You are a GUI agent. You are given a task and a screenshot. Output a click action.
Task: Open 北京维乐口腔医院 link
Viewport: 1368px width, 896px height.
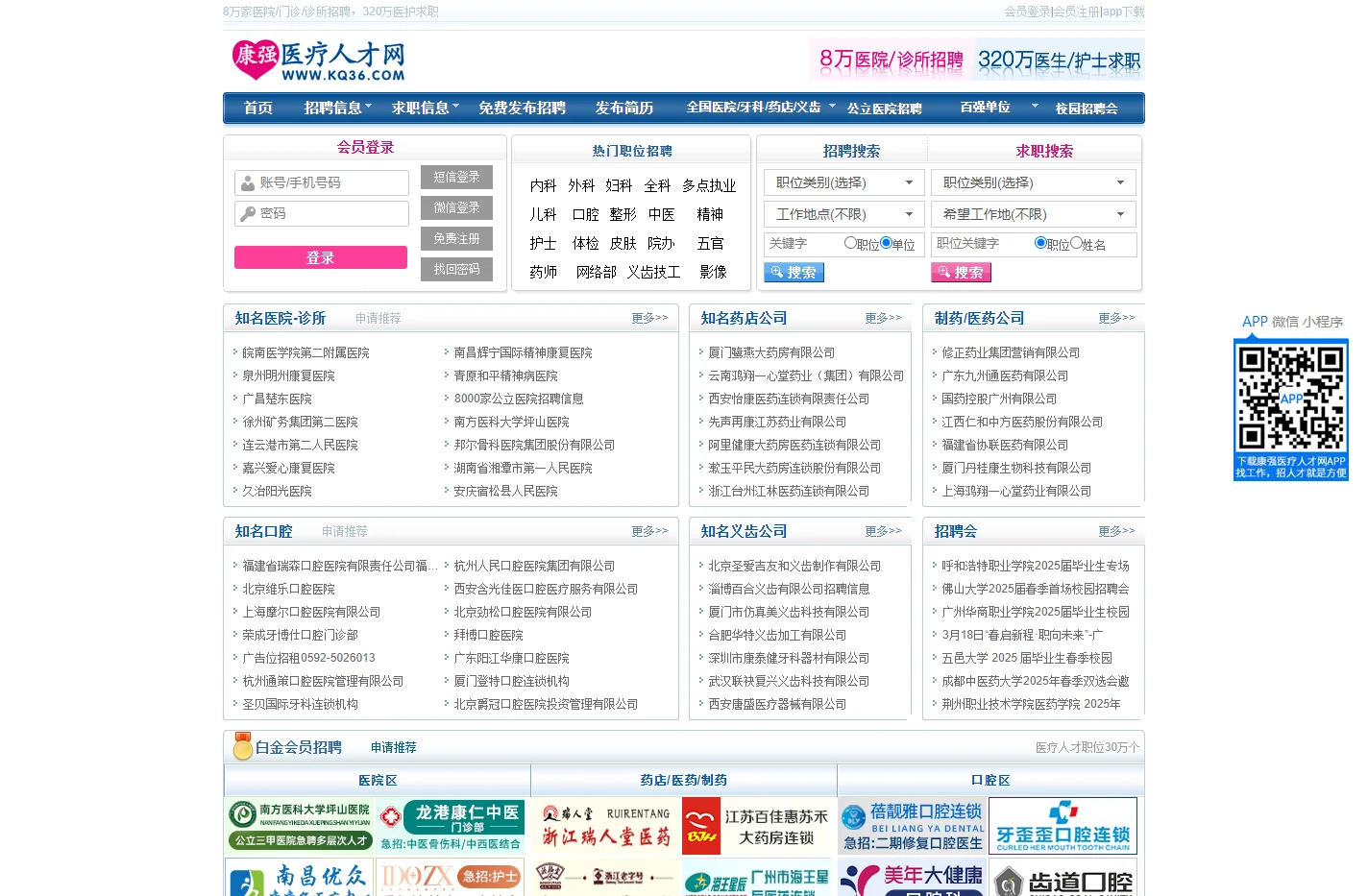[x=288, y=589]
